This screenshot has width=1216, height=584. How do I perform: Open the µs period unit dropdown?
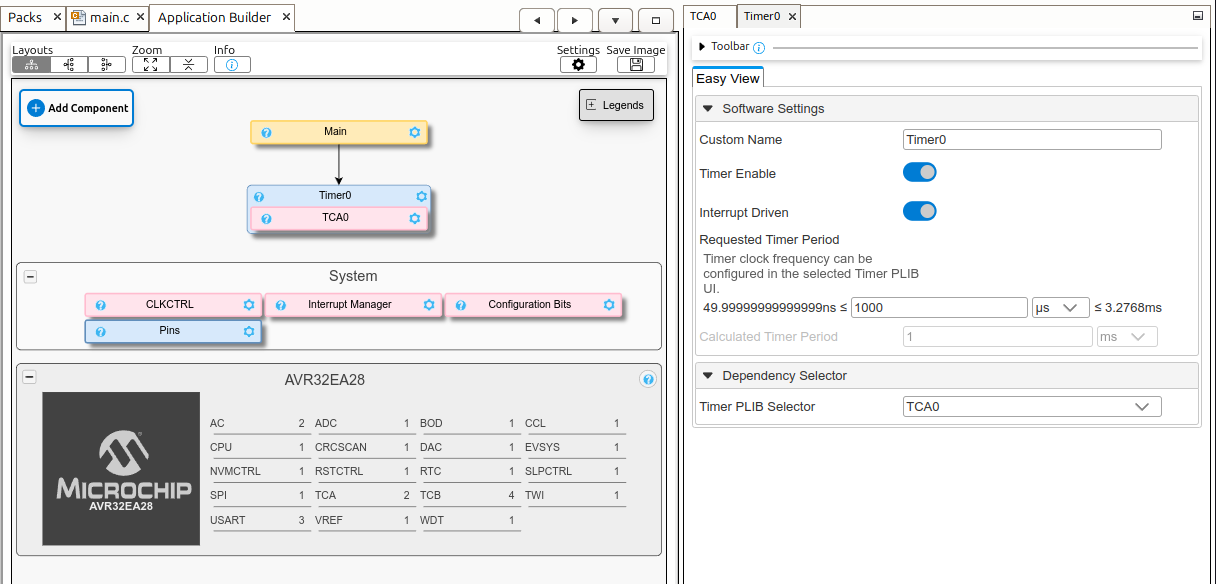(1061, 308)
